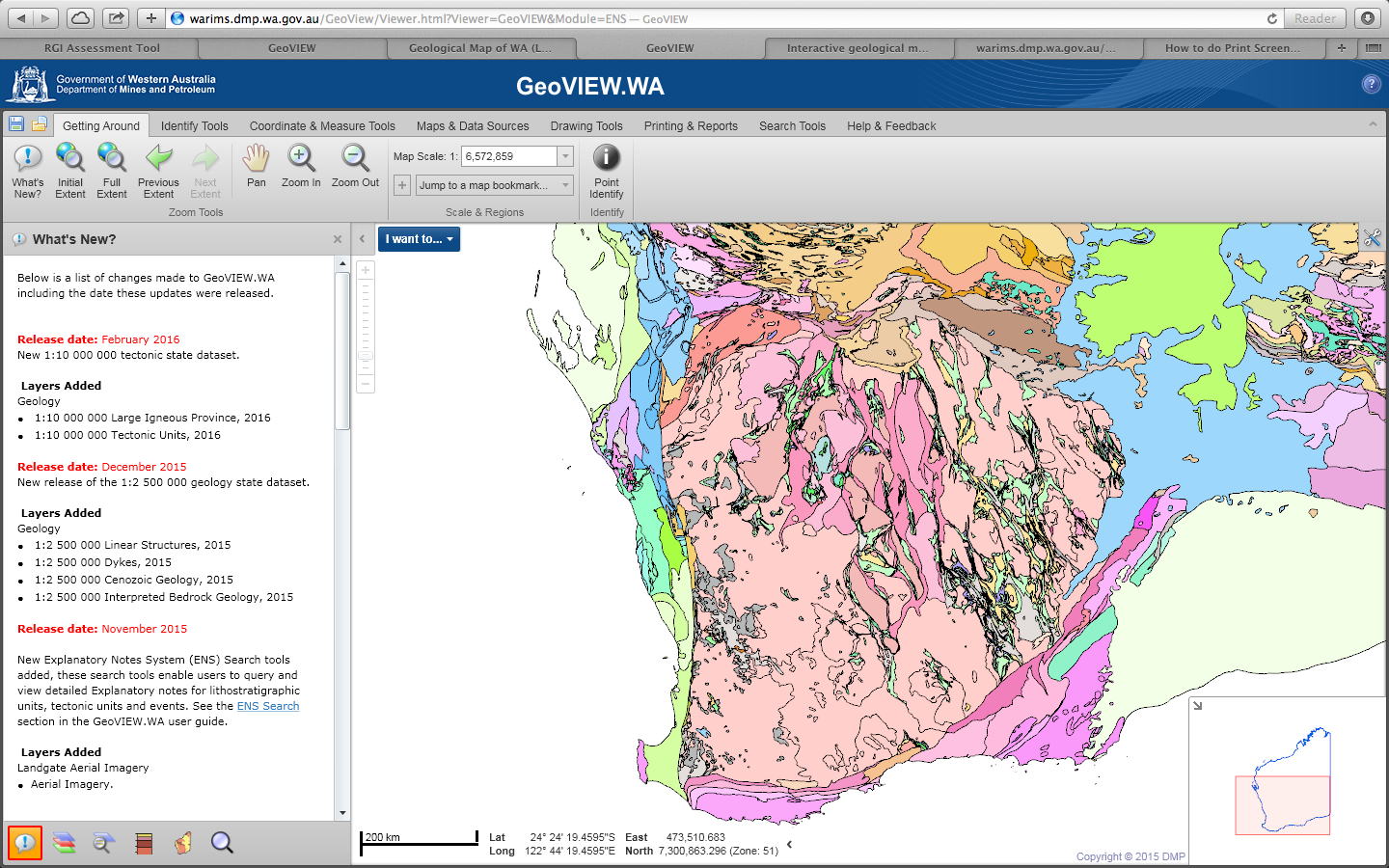The height and width of the screenshot is (868, 1389).
Task: Open the Western Australia map icon
Action: click(x=183, y=843)
